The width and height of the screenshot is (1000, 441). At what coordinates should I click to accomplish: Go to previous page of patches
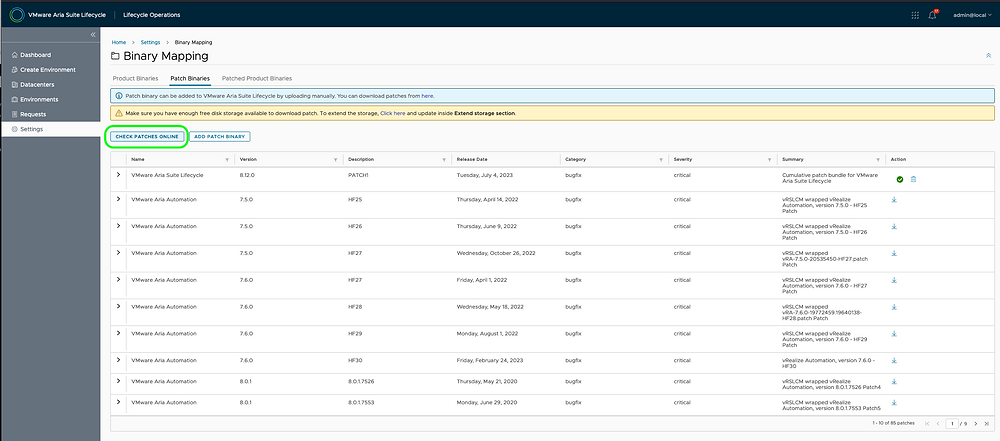tap(938, 423)
